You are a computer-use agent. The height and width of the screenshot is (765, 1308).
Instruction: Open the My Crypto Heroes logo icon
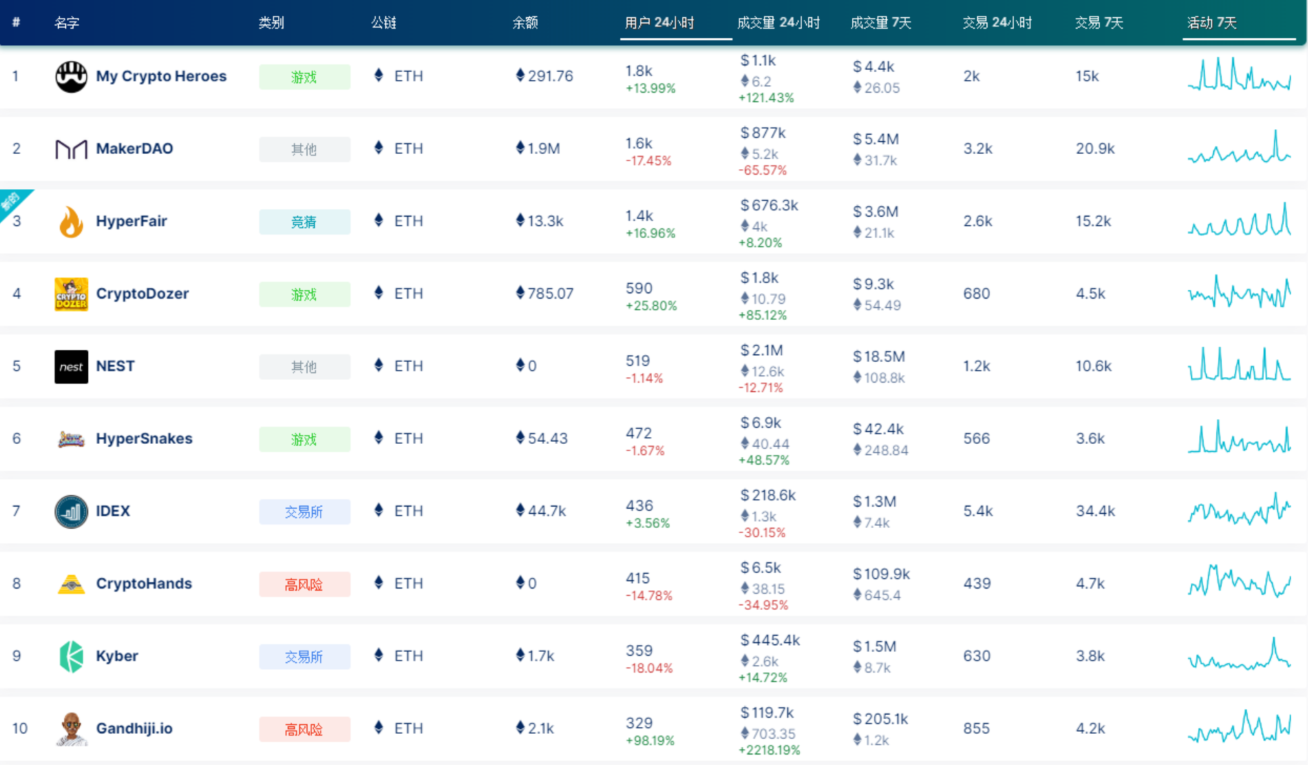click(71, 76)
